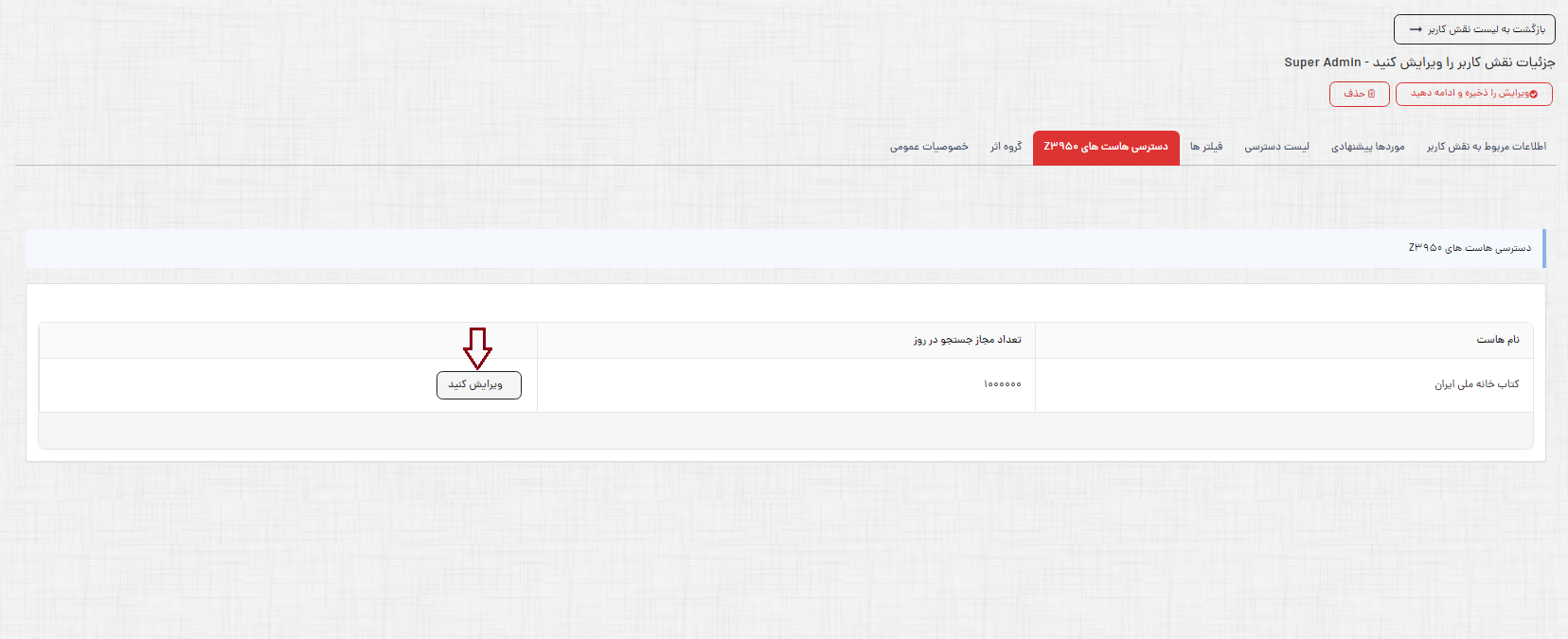
Task: Switch to the موردها پیشنهادی tab
Action: point(1367,147)
